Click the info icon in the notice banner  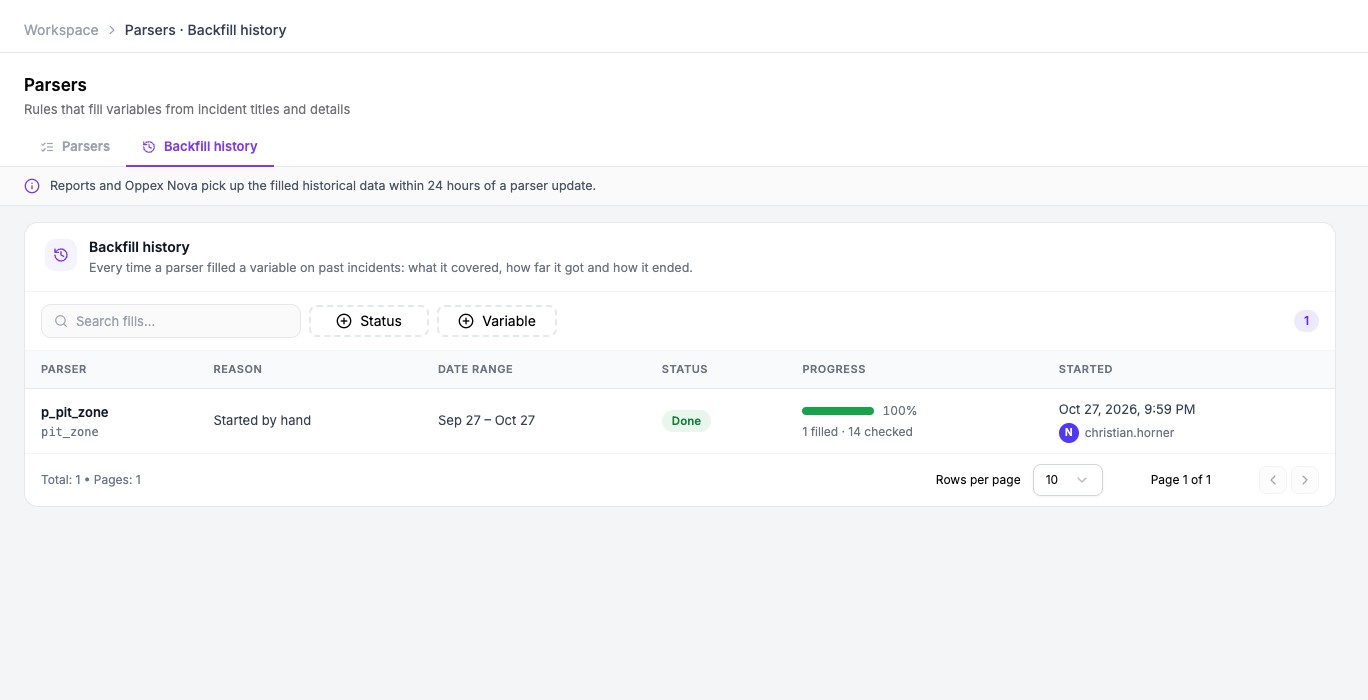pyautogui.click(x=32, y=186)
